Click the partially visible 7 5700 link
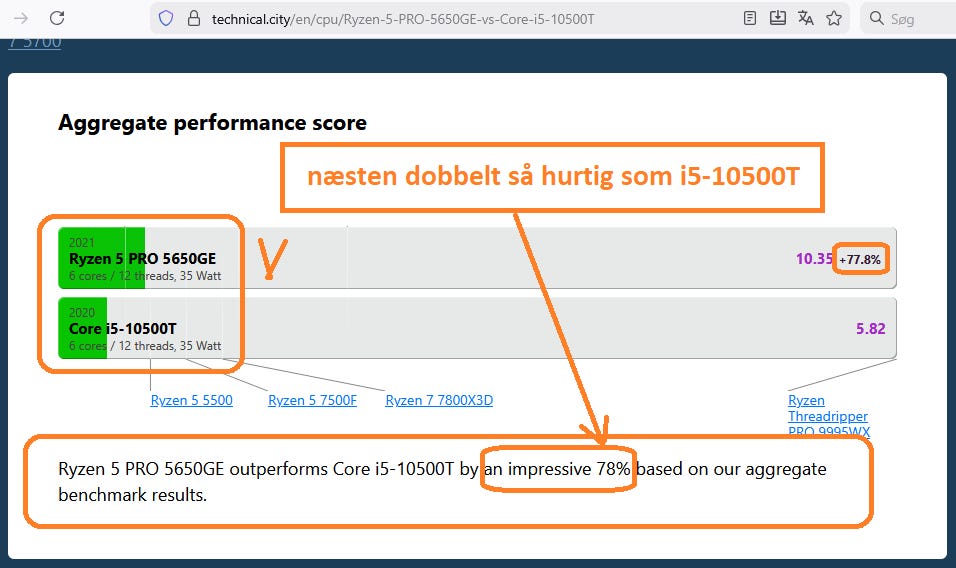The height and width of the screenshot is (568, 956). pos(35,43)
